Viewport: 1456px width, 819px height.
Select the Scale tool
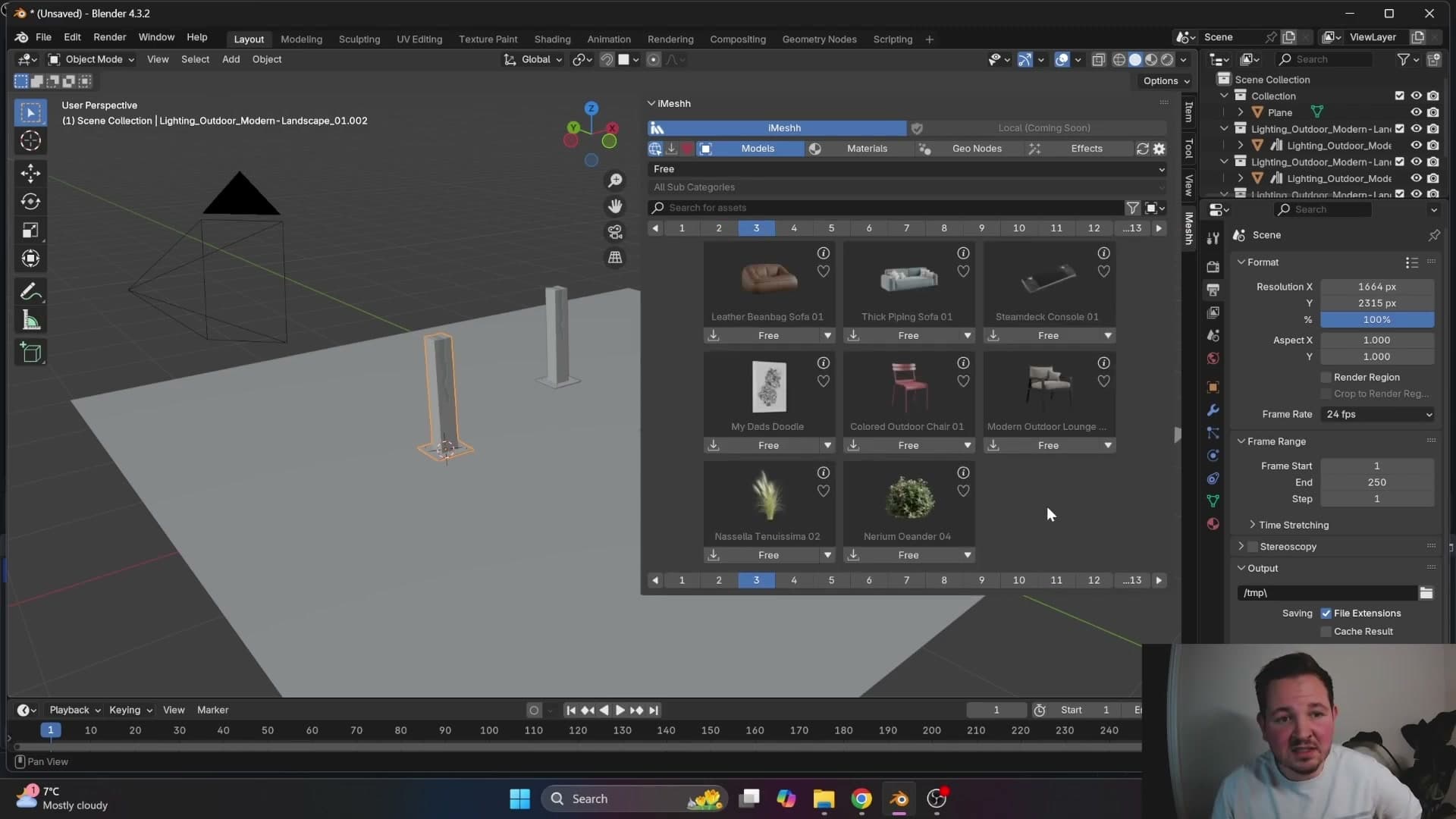point(30,231)
